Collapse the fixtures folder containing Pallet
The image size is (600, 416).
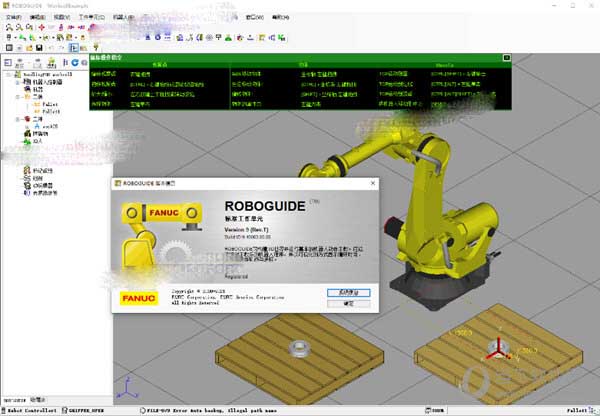17,97
